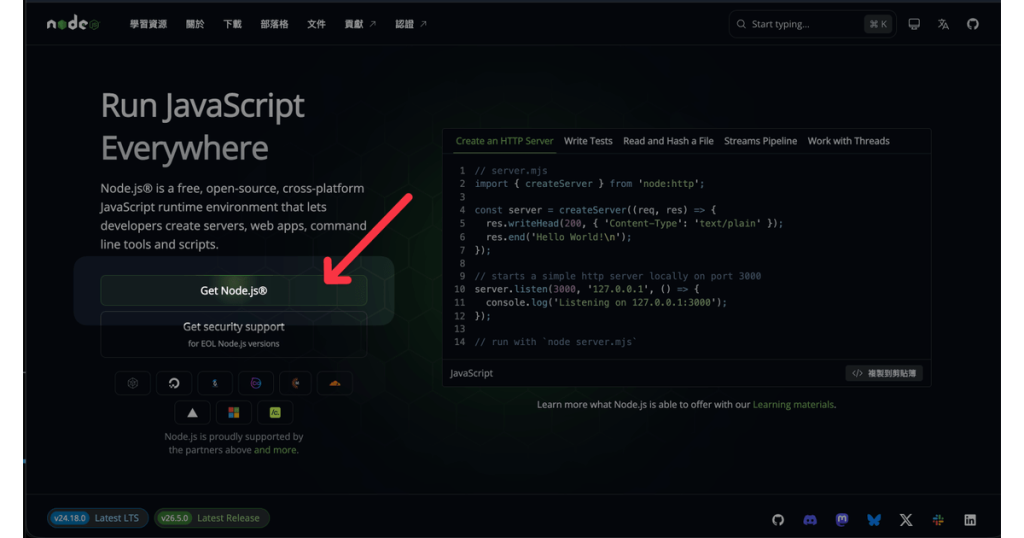Image resolution: width=1024 pixels, height=538 pixels.
Task: Open the Vercel triangle partner logo
Action: [192, 413]
